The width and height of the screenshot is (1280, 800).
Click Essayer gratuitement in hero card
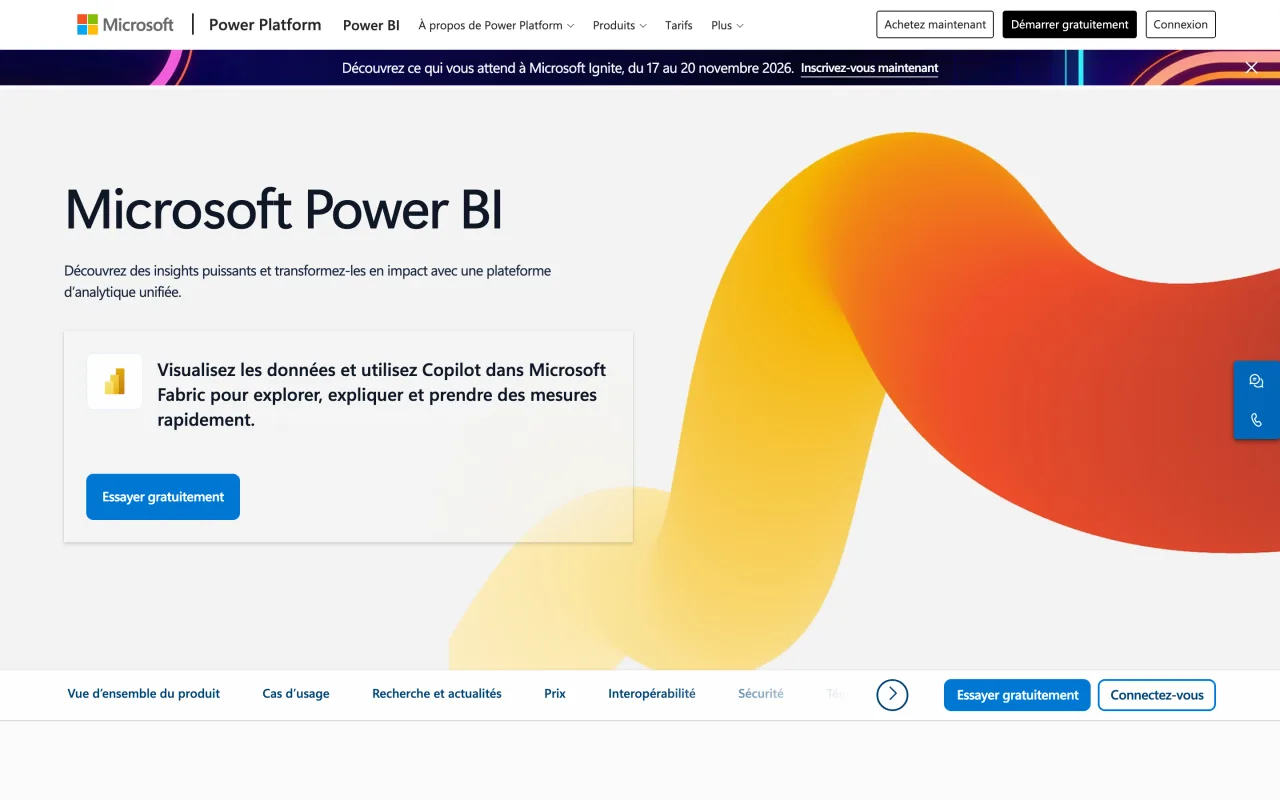pyautogui.click(x=163, y=497)
